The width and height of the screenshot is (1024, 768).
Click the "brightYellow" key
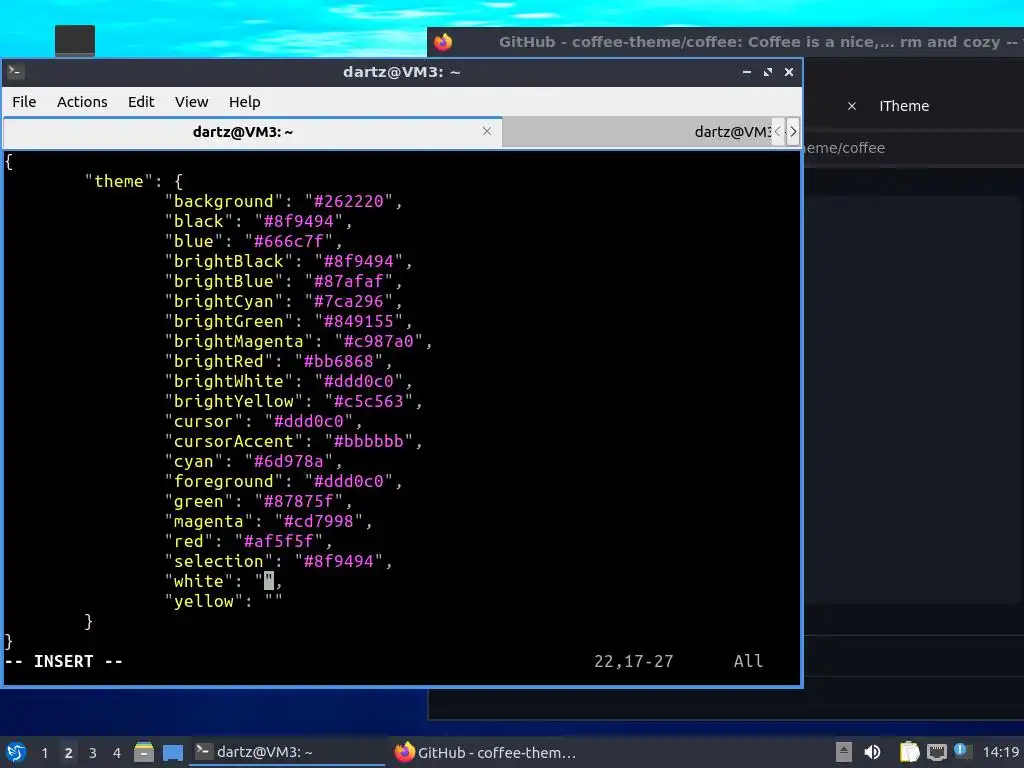[x=233, y=402]
